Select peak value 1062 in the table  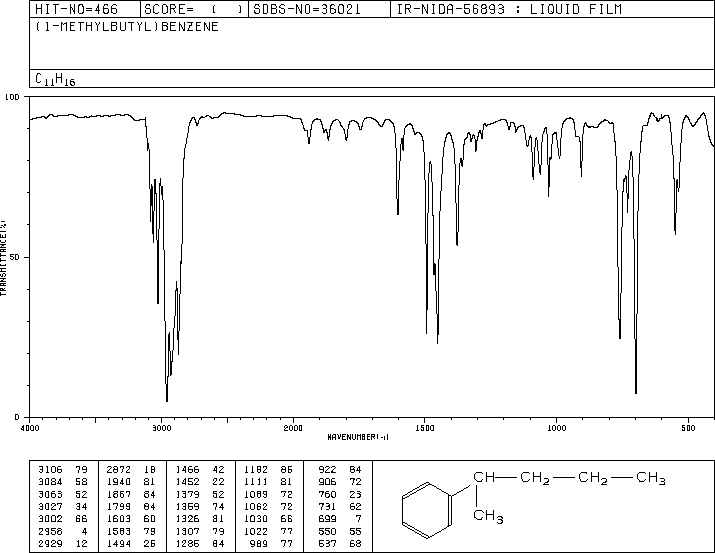point(255,506)
